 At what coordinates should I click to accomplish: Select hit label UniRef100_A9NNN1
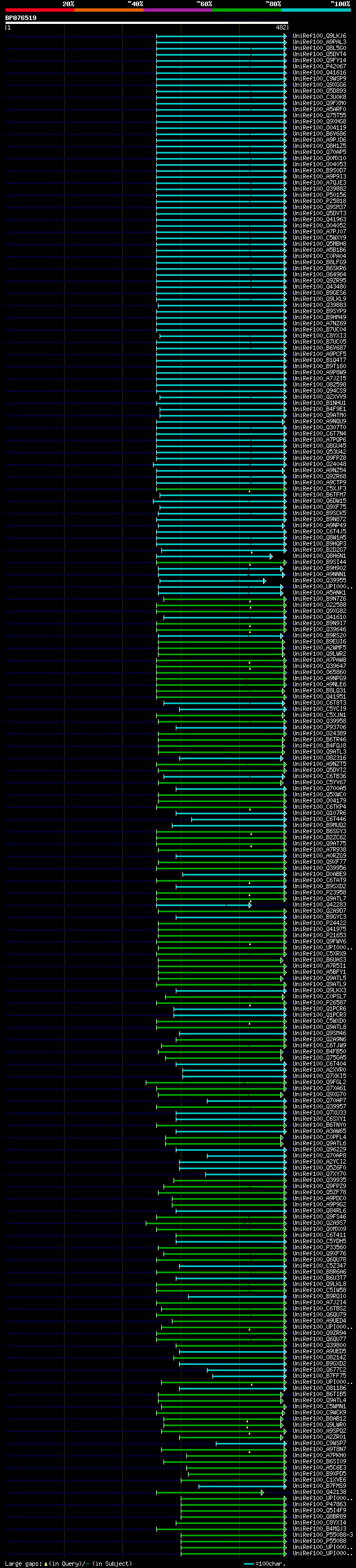[x=319, y=575]
